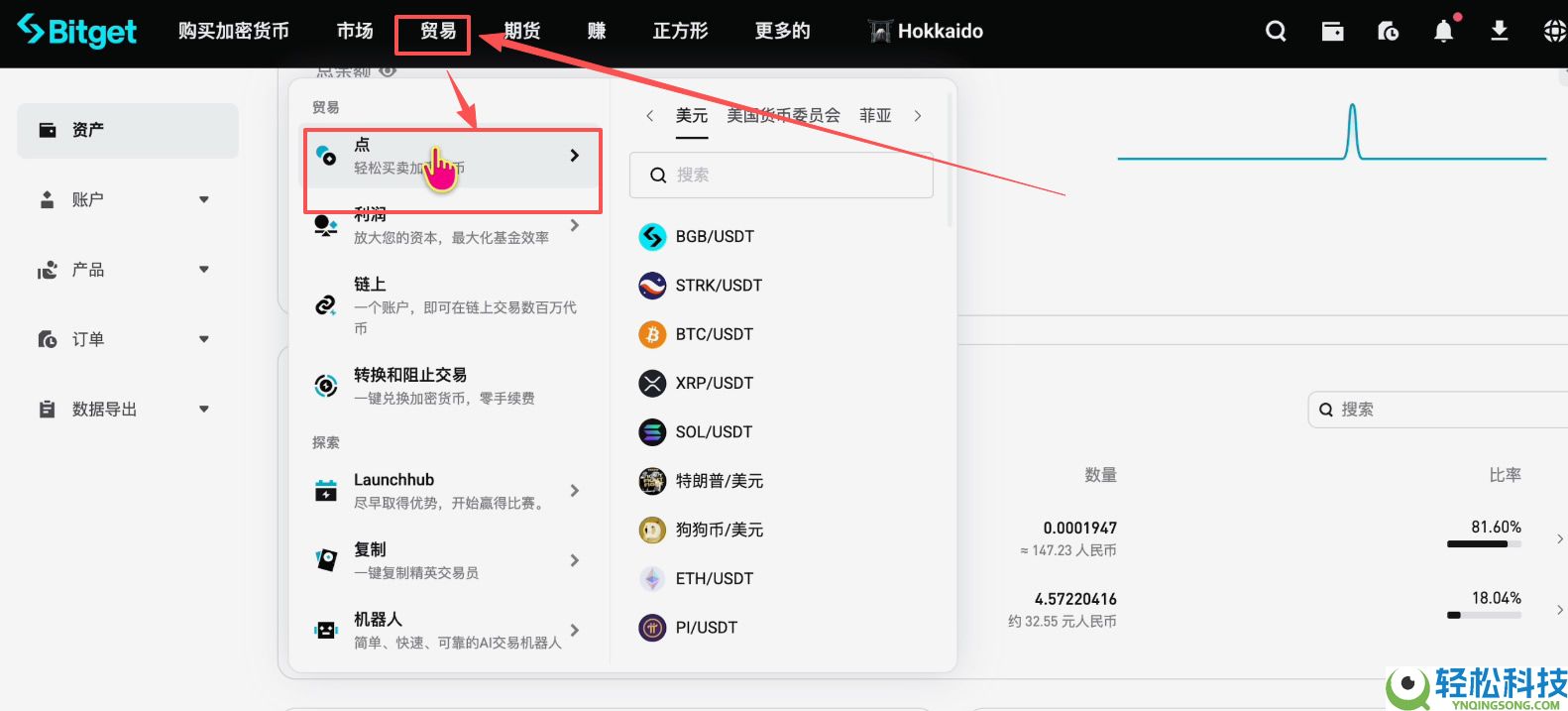The height and width of the screenshot is (711, 1568).
Task: Open the search magnifier in top bar
Action: 1276,32
